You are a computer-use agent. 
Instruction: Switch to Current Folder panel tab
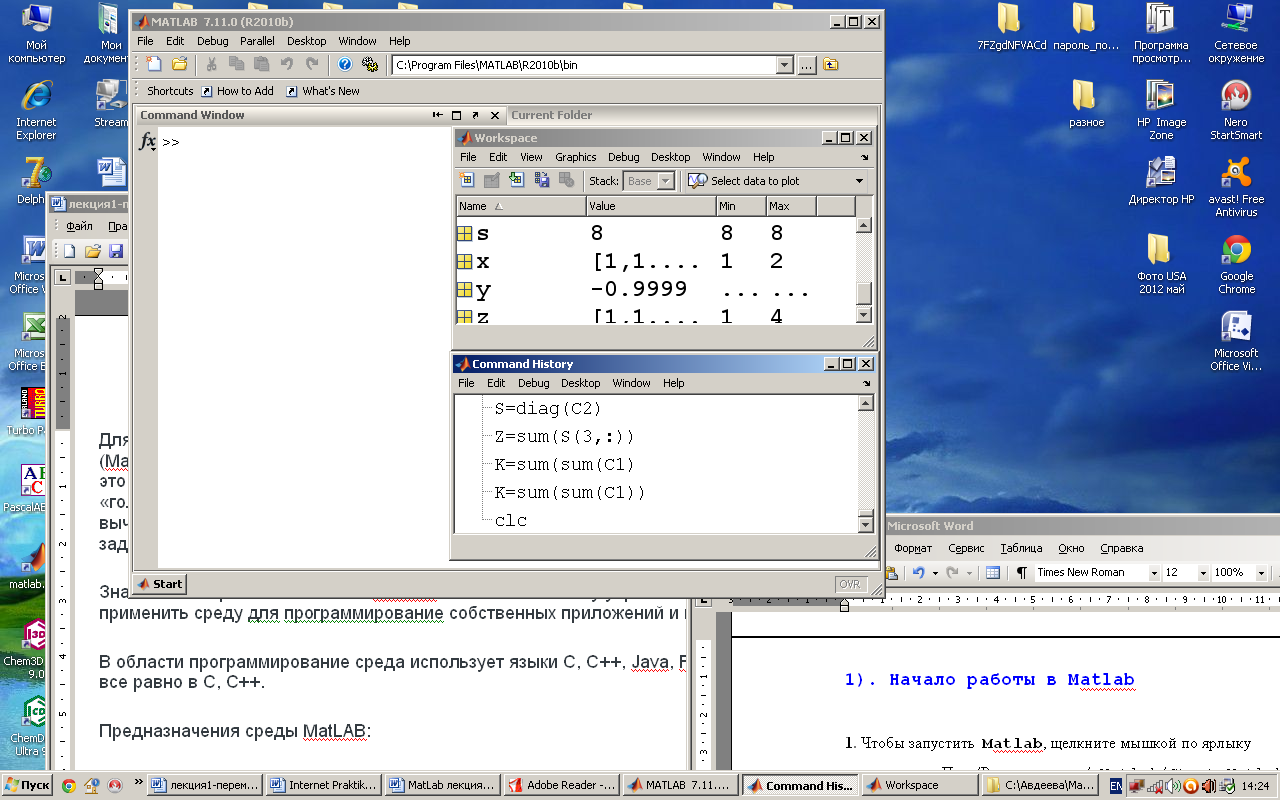(551, 115)
